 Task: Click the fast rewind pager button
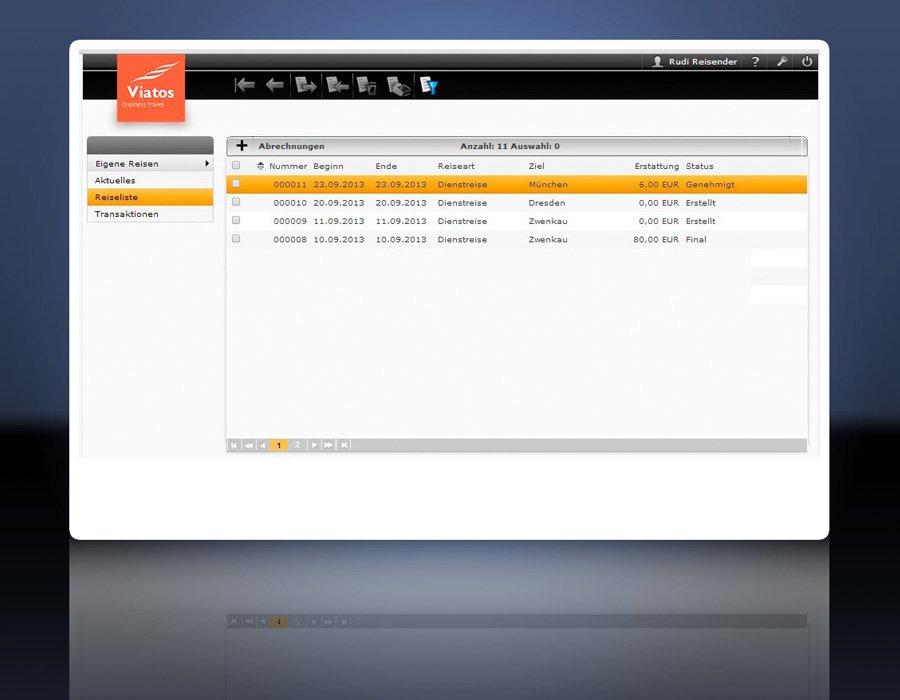249,445
